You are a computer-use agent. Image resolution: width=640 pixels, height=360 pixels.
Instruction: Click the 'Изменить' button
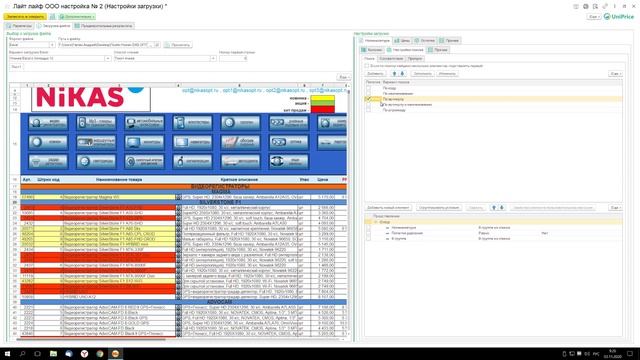(447, 74)
